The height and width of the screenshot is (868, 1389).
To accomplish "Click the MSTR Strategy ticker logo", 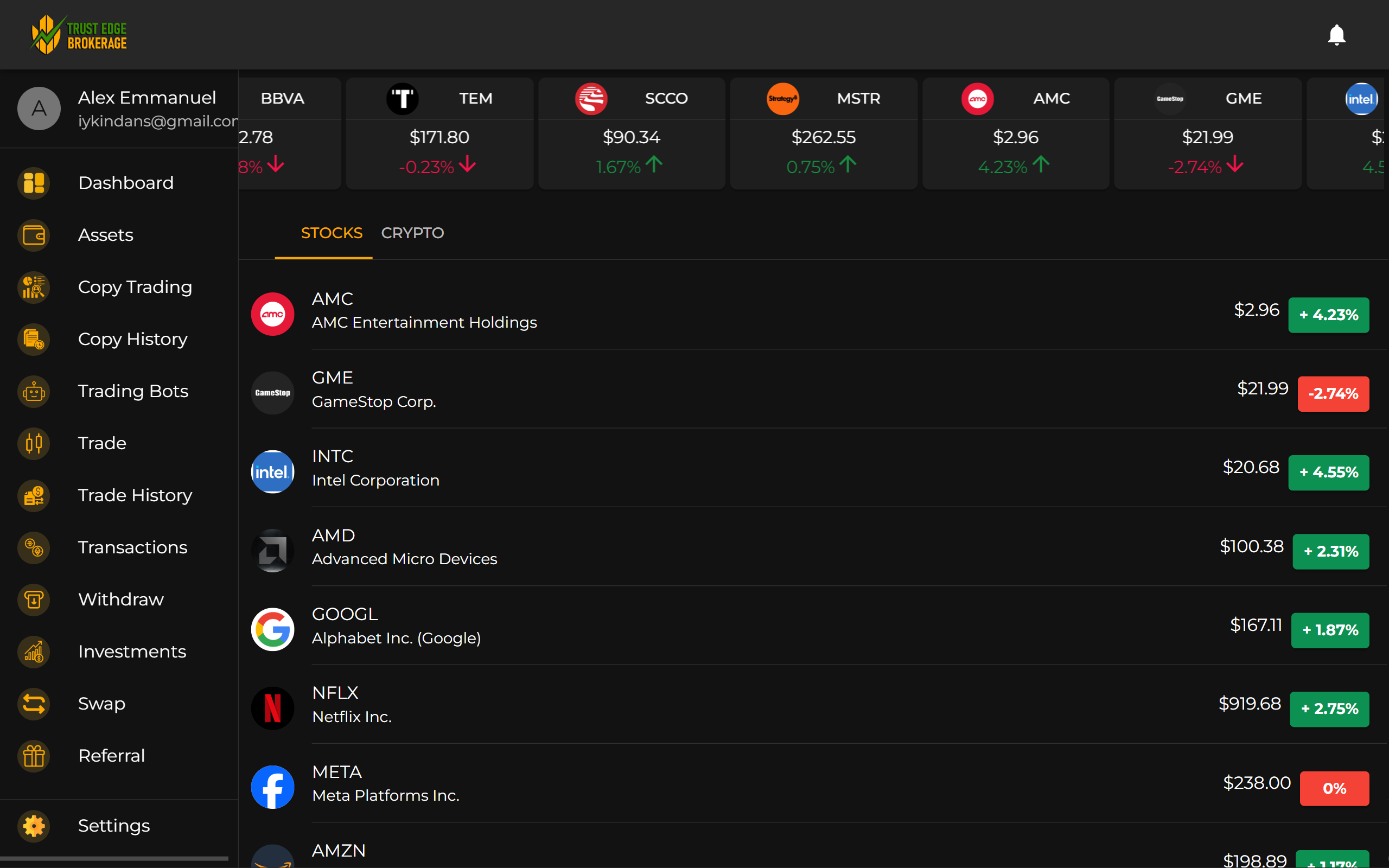I will (783, 99).
